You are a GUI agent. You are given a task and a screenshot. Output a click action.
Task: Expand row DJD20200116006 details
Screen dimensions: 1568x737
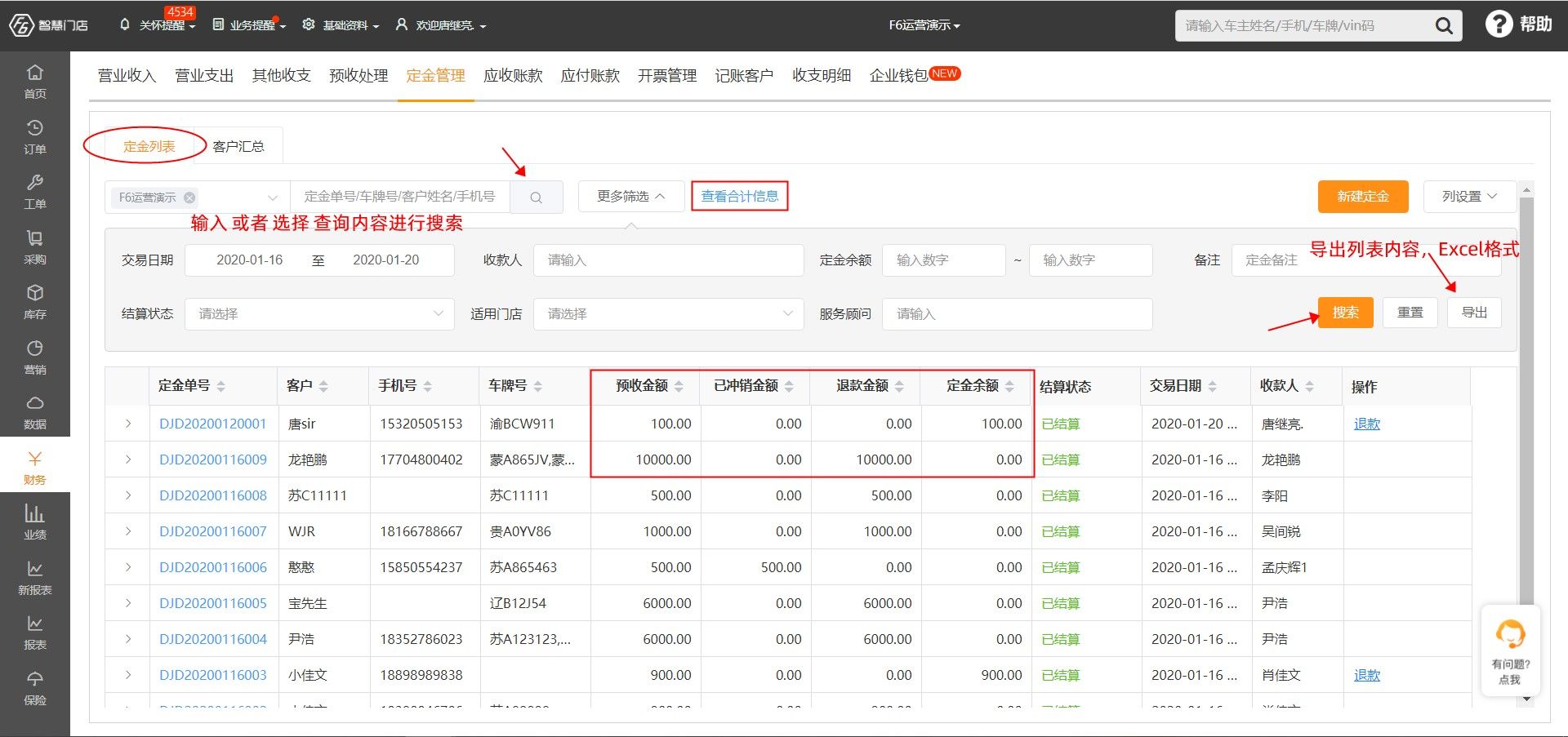click(128, 567)
